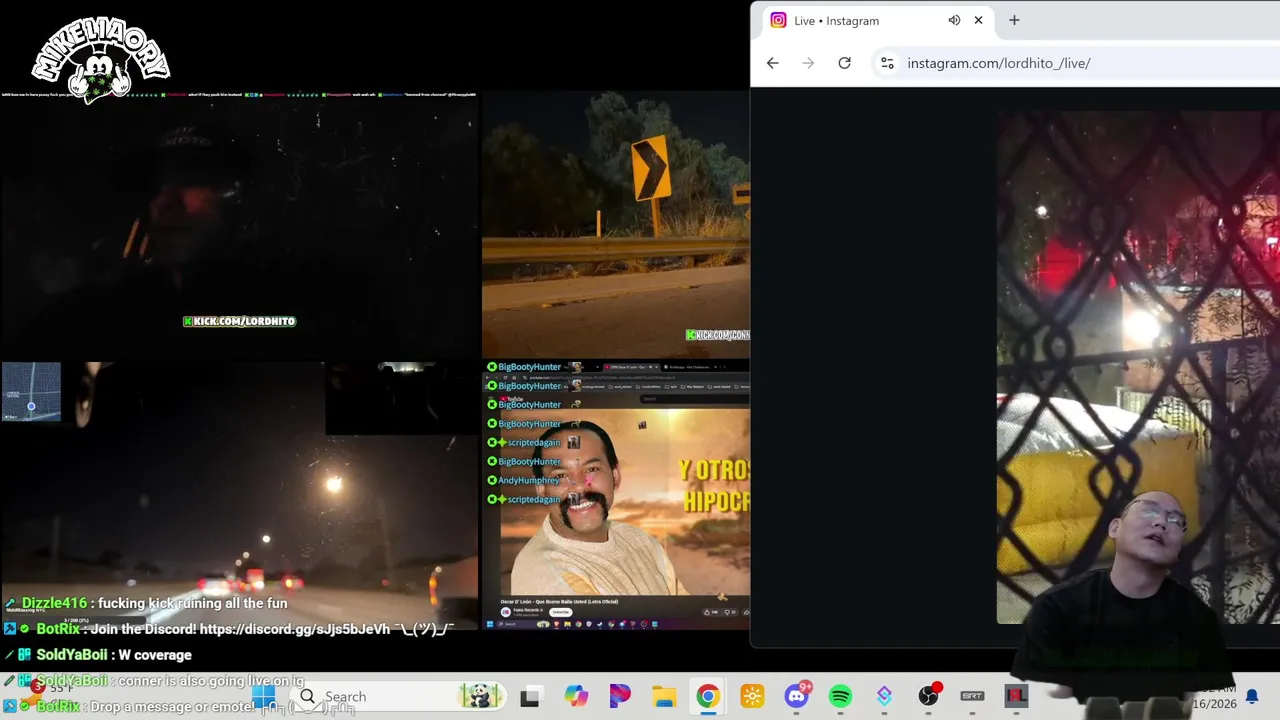The width and height of the screenshot is (1280, 720).
Task: Open Task View on the taskbar
Action: coord(530,696)
